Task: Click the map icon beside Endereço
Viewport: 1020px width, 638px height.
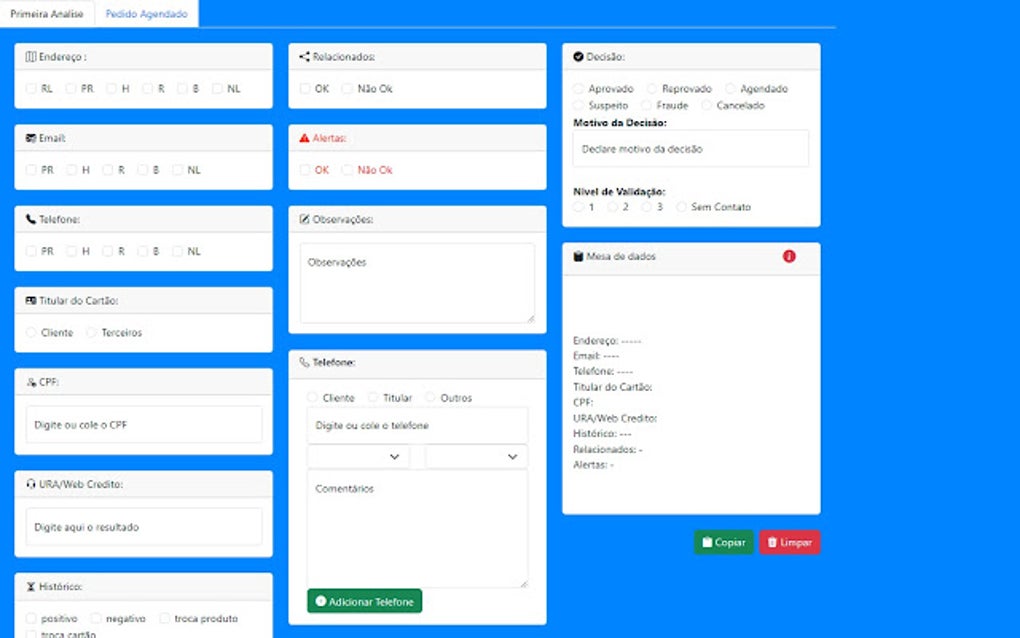Action: pyautogui.click(x=31, y=57)
